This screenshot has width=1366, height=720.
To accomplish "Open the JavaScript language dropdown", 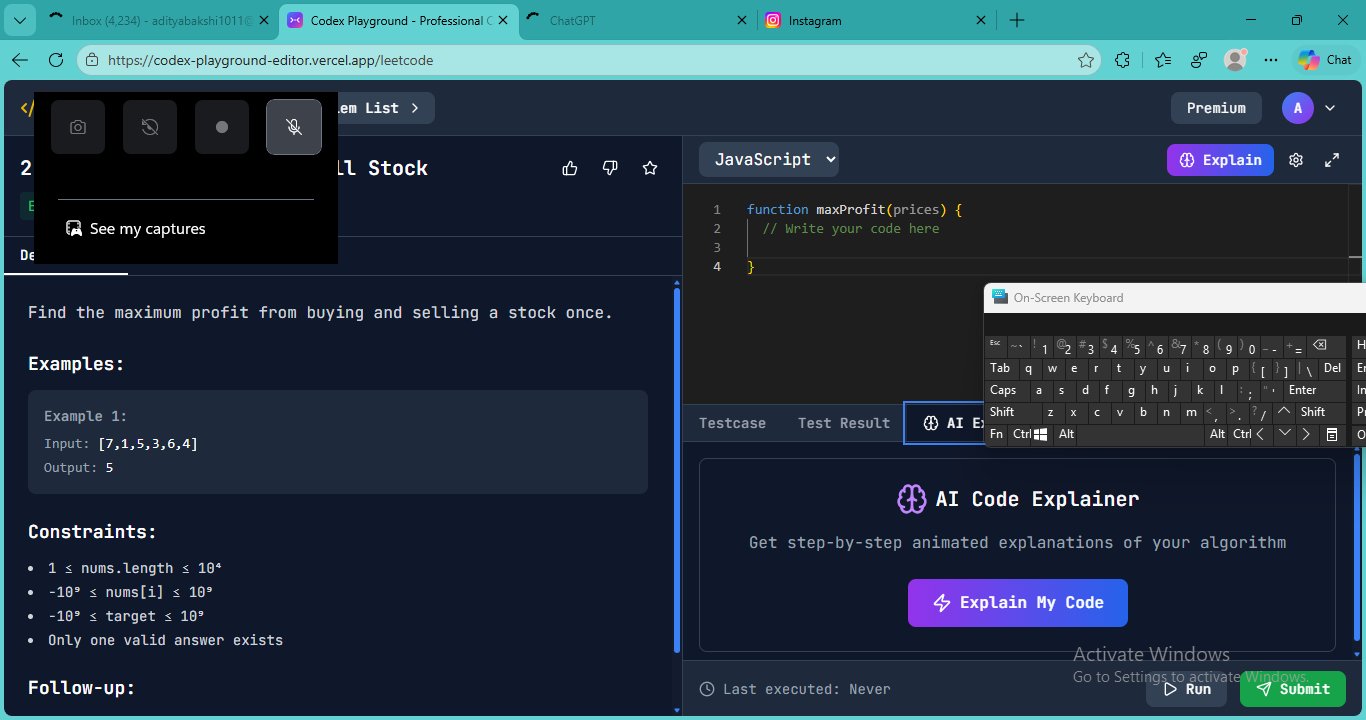I will pos(768,159).
